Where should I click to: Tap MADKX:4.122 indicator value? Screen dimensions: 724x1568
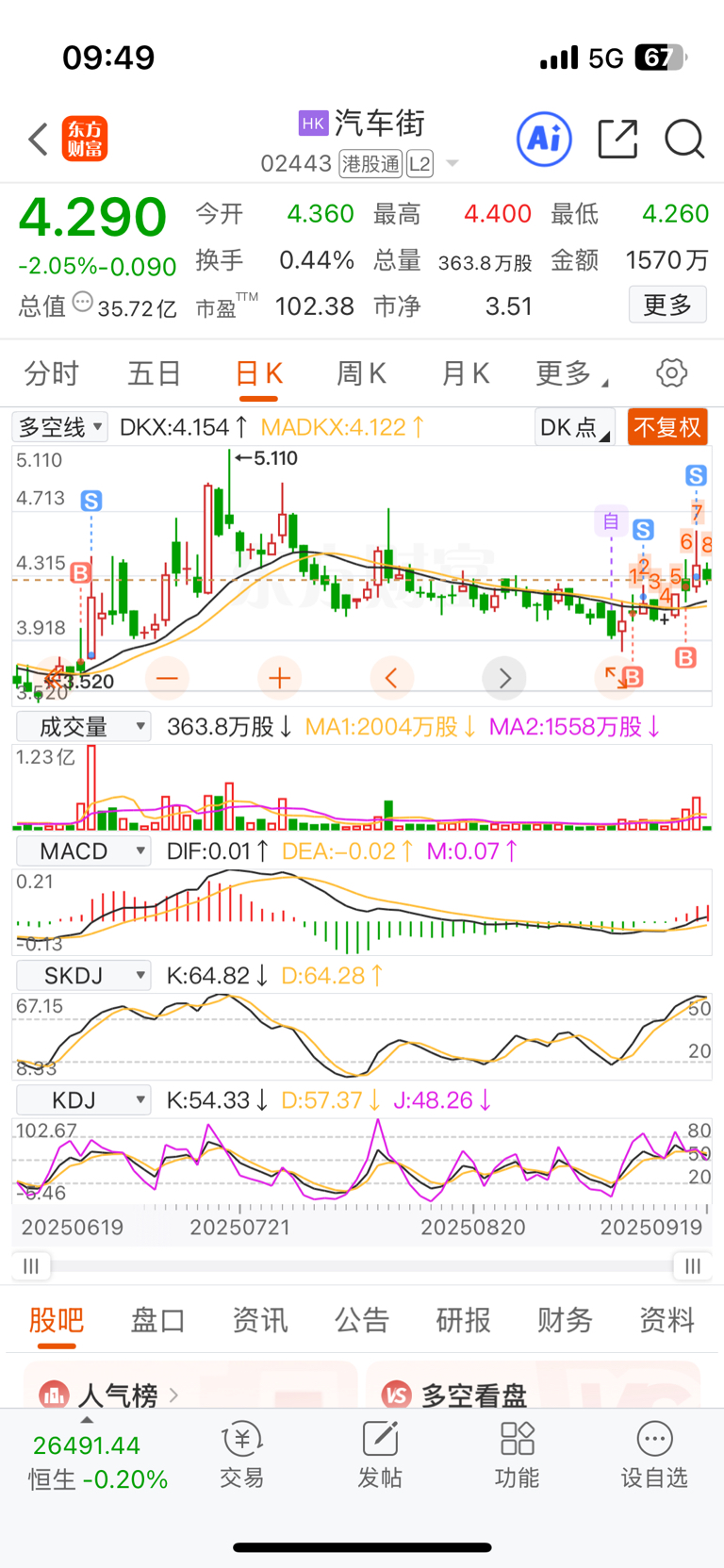coord(342,427)
